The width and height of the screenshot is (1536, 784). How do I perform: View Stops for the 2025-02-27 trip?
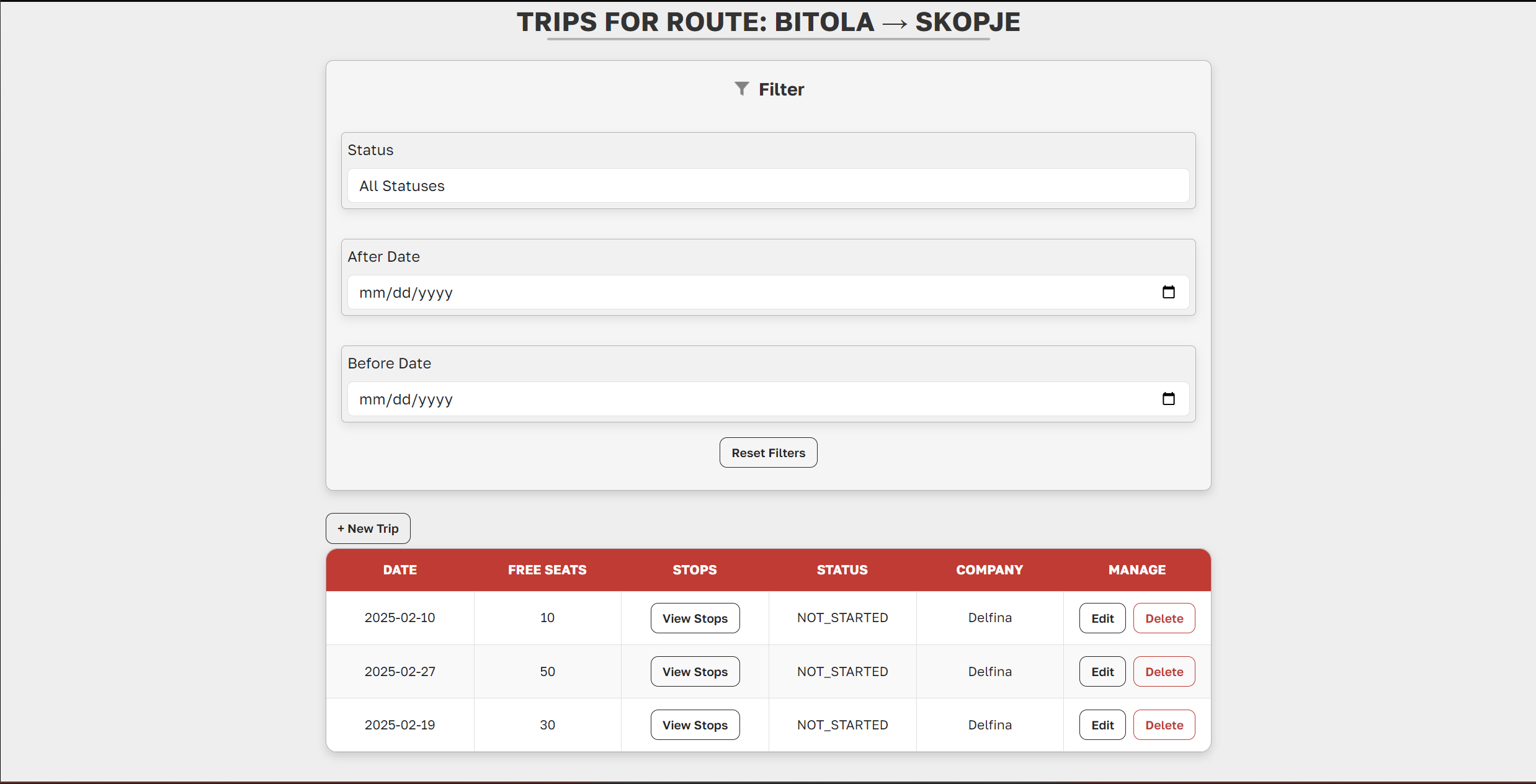pos(695,672)
